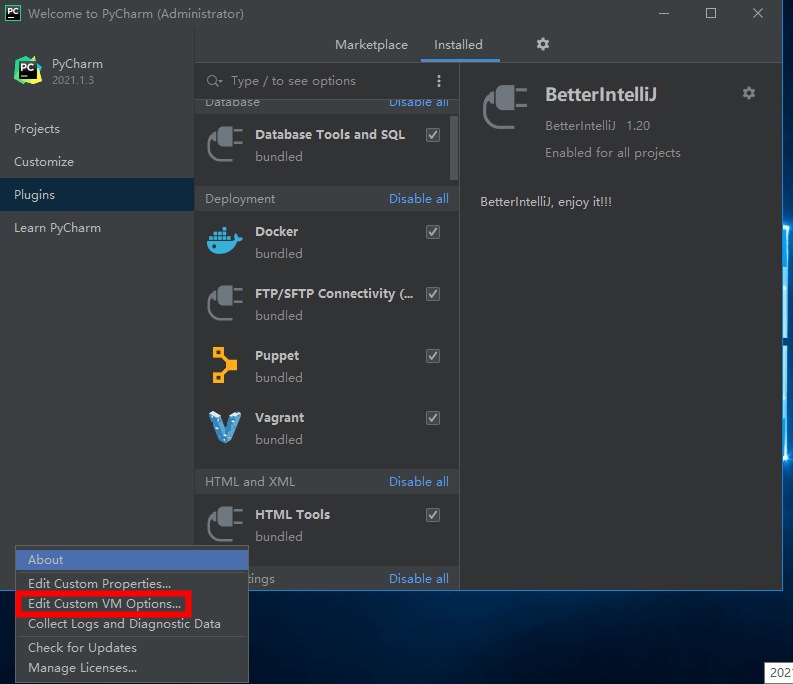Viewport: 793px width, 684px height.
Task: Open the Customize section in the sidebar
Action: point(44,161)
